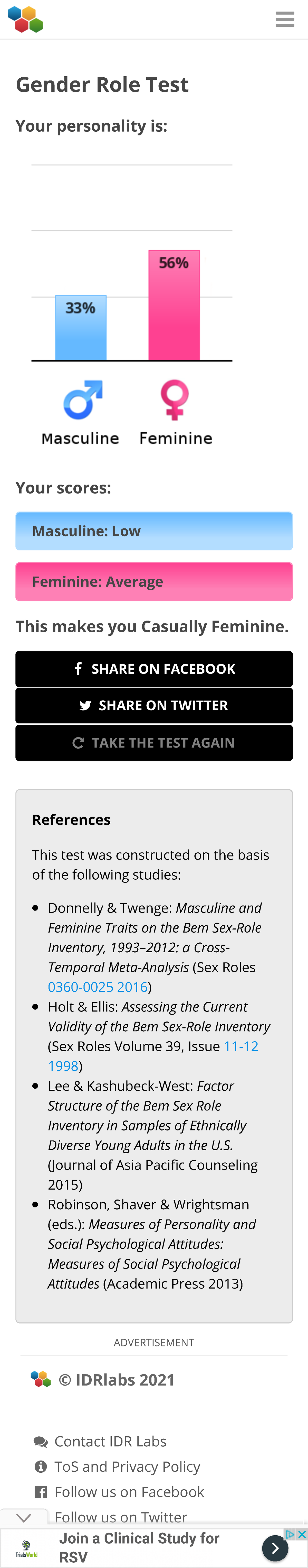This screenshot has height=1568, width=308.
Task: Open ToS and Privacy Policy
Action: pos(127,1466)
